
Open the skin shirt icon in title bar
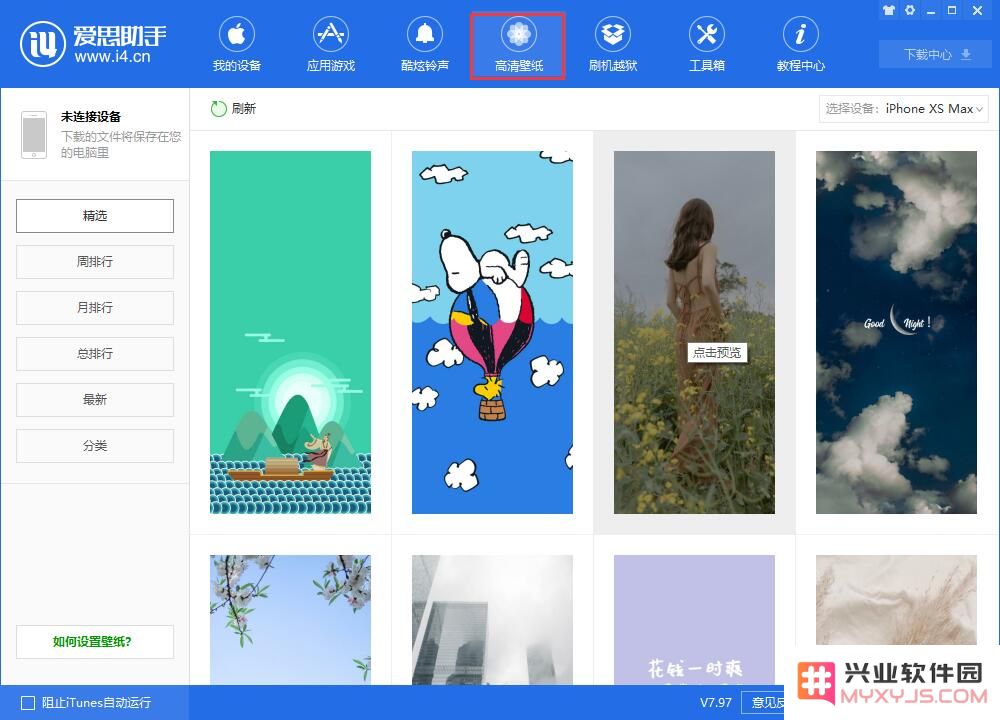coord(888,10)
